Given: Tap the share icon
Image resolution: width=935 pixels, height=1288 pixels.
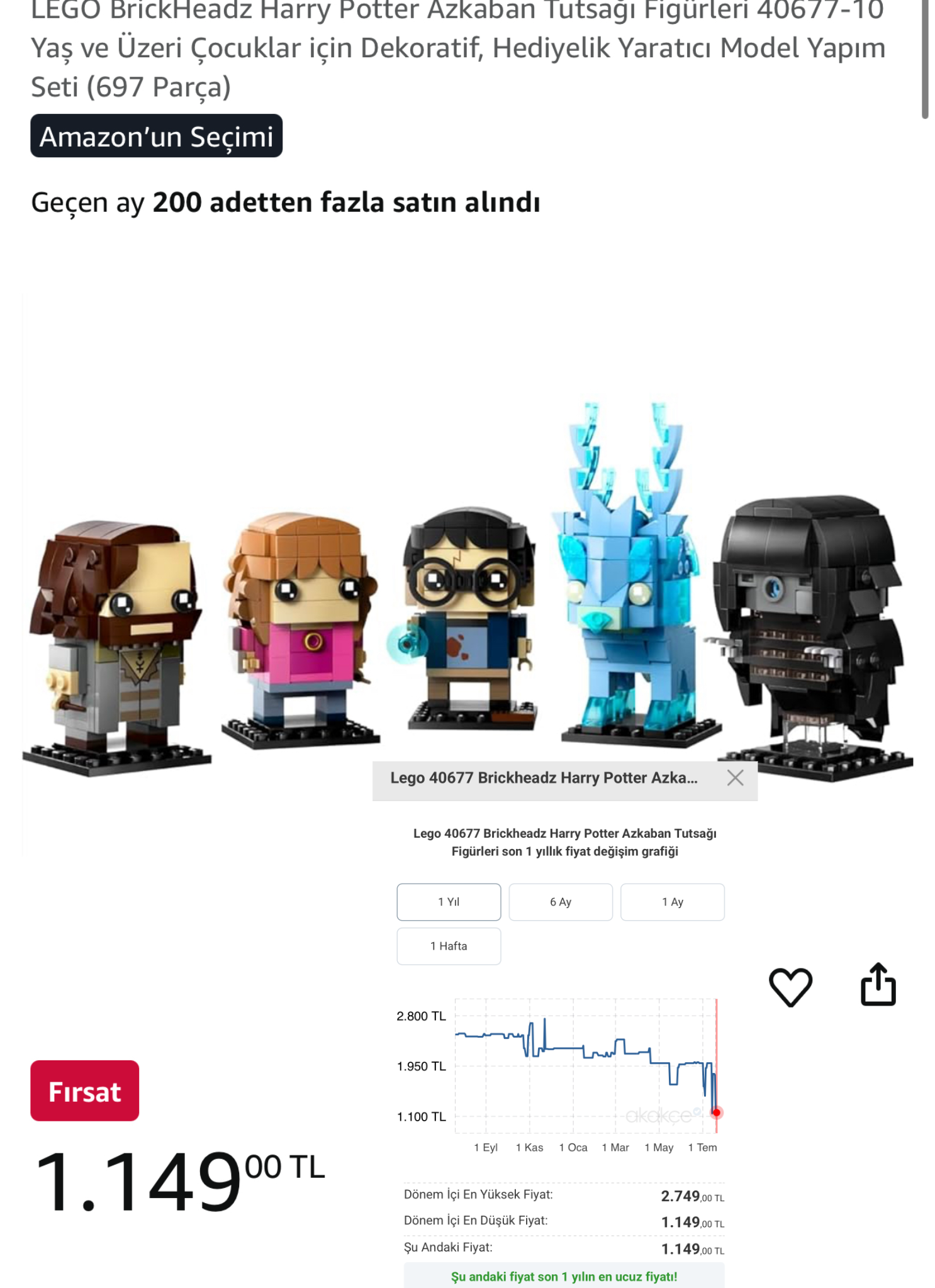Looking at the screenshot, I should (x=878, y=984).
